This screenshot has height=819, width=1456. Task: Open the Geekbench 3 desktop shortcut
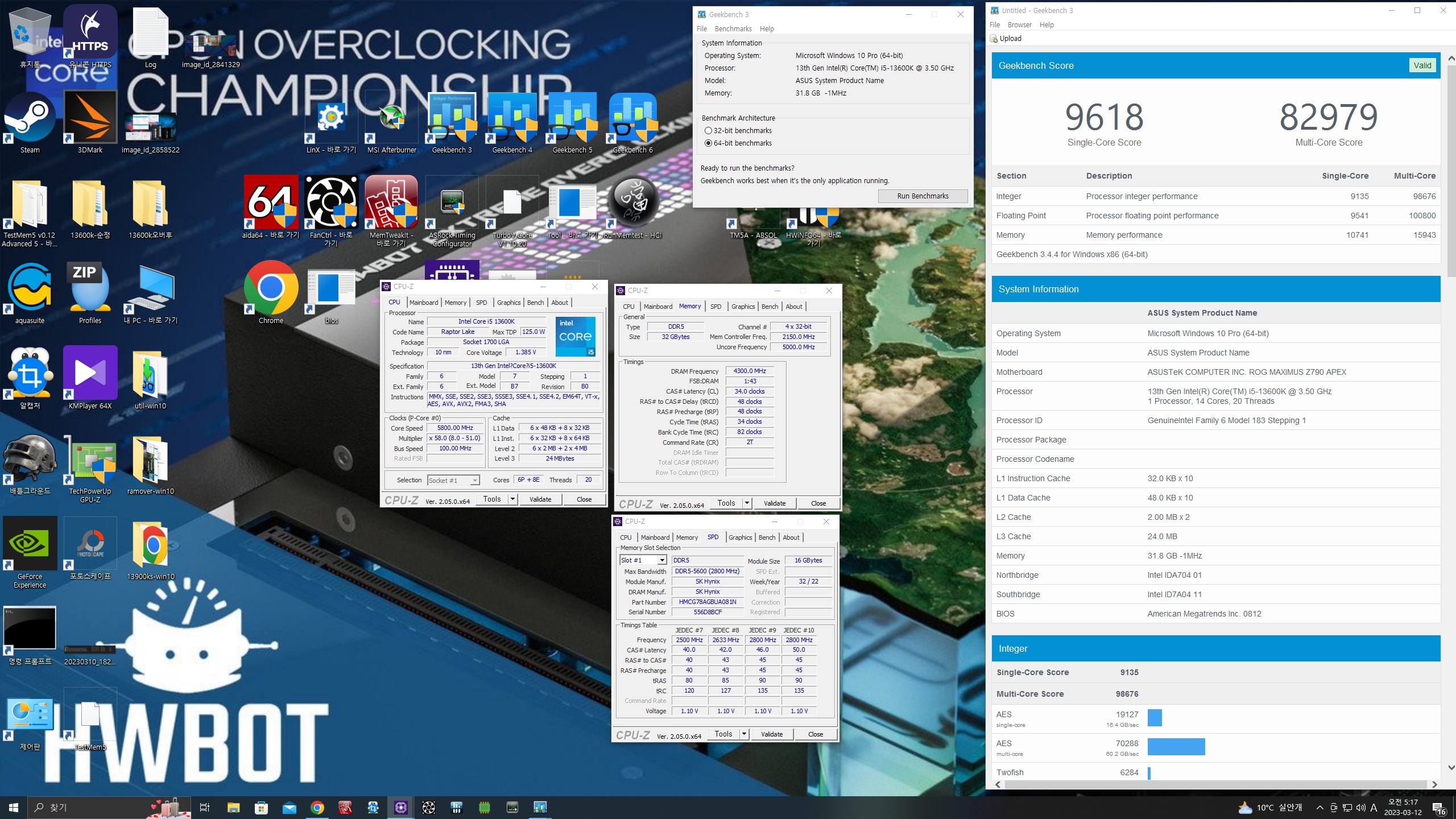click(x=452, y=122)
